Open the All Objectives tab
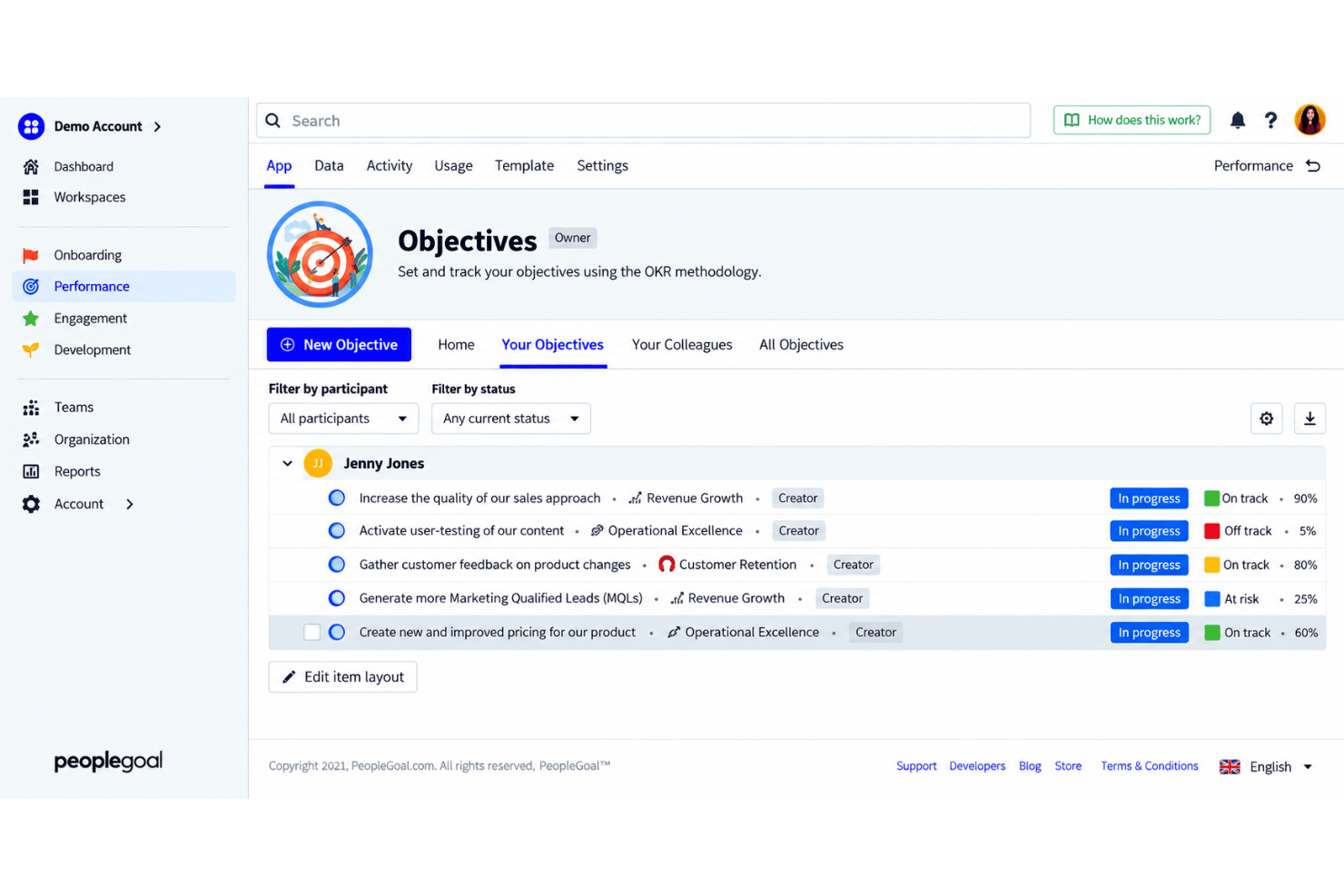Viewport: 1344px width, 896px height. point(801,345)
